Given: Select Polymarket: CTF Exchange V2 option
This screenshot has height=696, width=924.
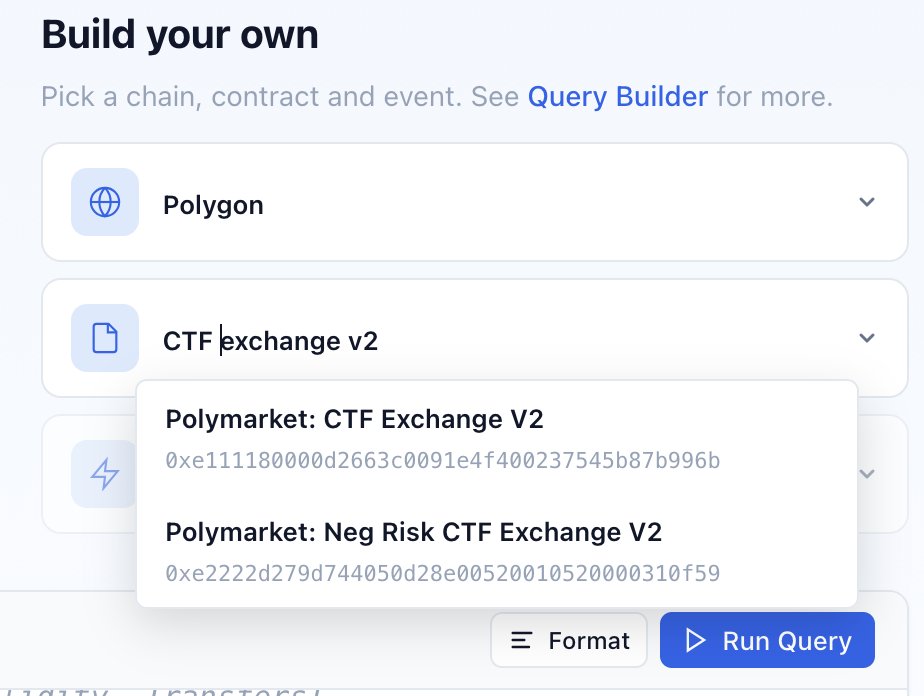Looking at the screenshot, I should [x=497, y=437].
